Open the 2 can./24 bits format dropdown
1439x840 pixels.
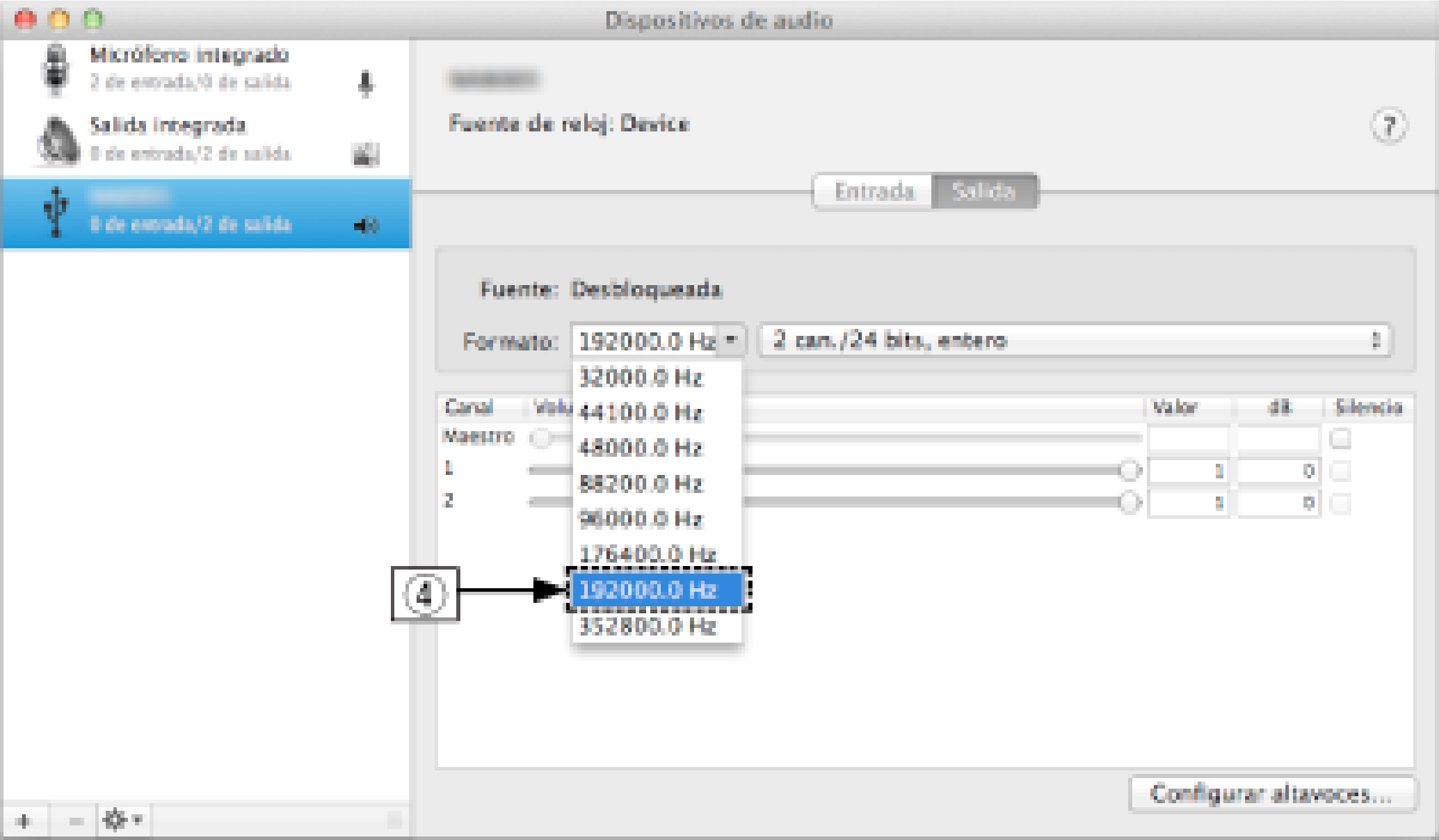pyautogui.click(x=1075, y=340)
